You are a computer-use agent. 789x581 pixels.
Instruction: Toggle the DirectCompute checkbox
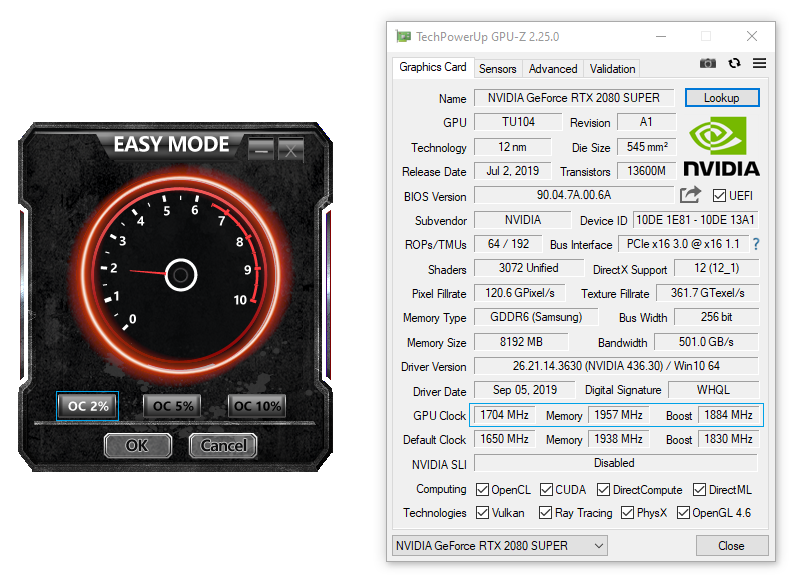tap(603, 489)
